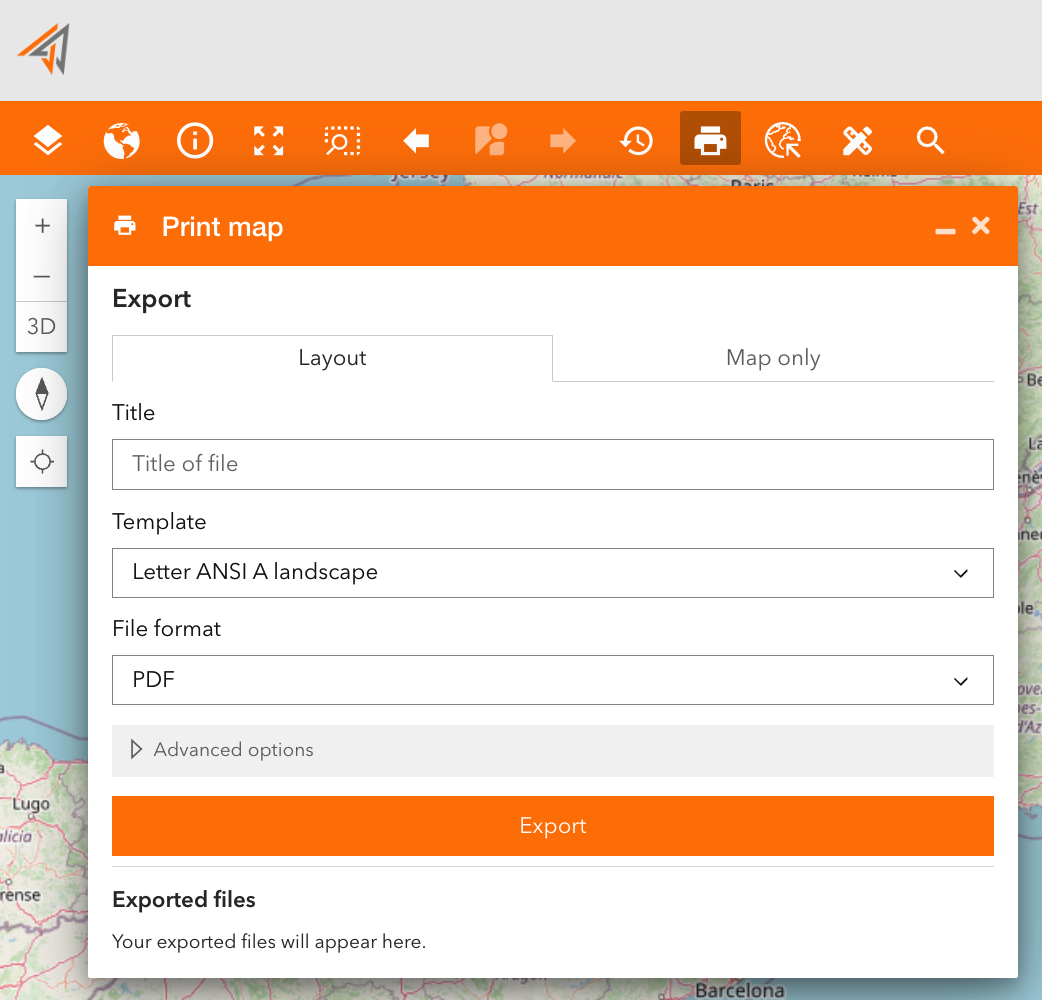
Task: Zoom to full extent arrows icon
Action: (268, 140)
